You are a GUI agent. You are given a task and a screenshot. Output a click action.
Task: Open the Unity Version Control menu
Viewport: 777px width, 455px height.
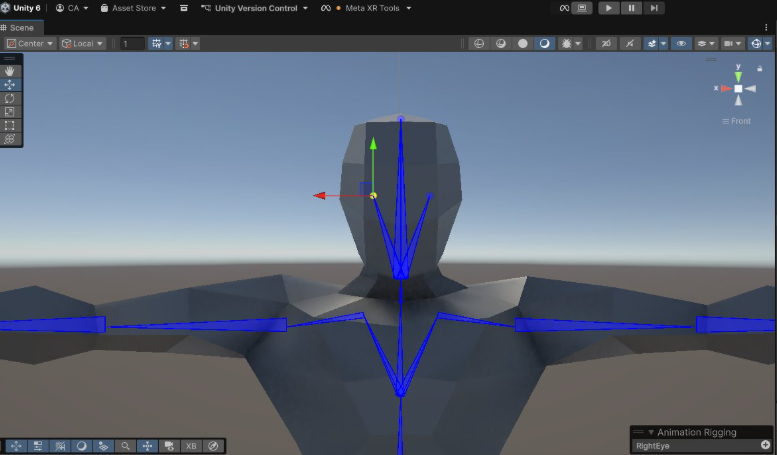255,8
